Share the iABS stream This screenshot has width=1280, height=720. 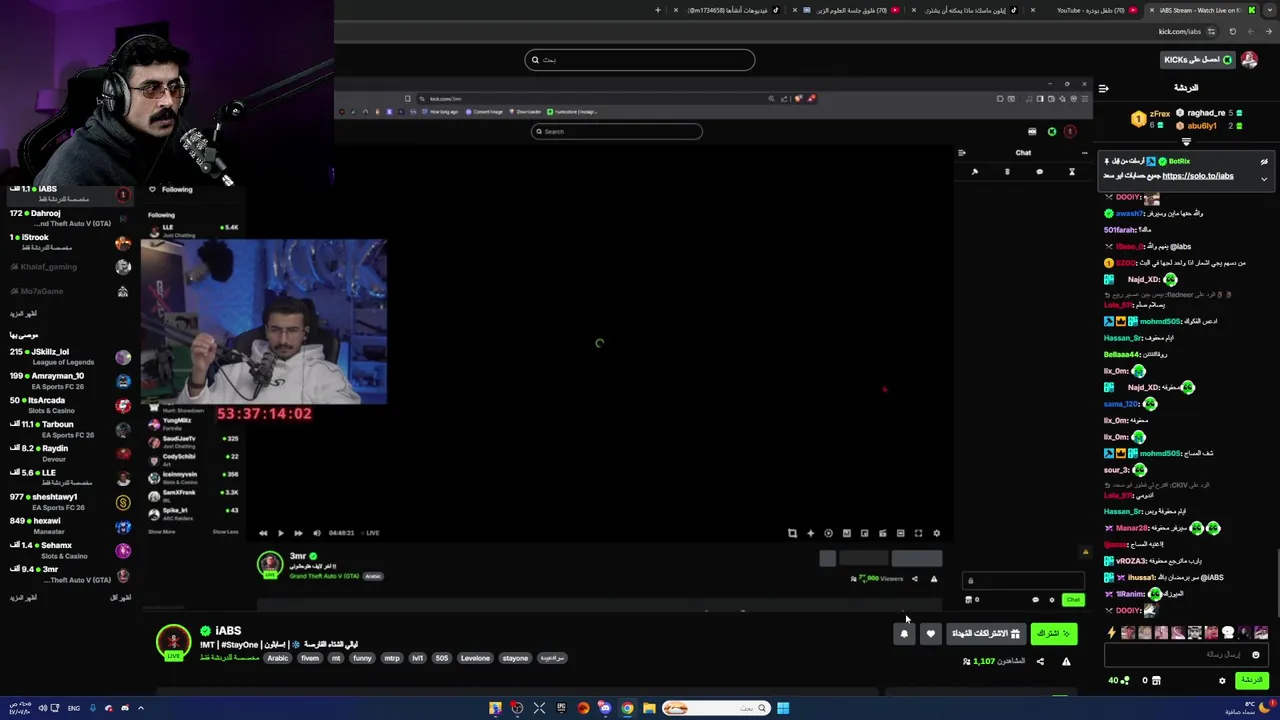pos(1040,661)
